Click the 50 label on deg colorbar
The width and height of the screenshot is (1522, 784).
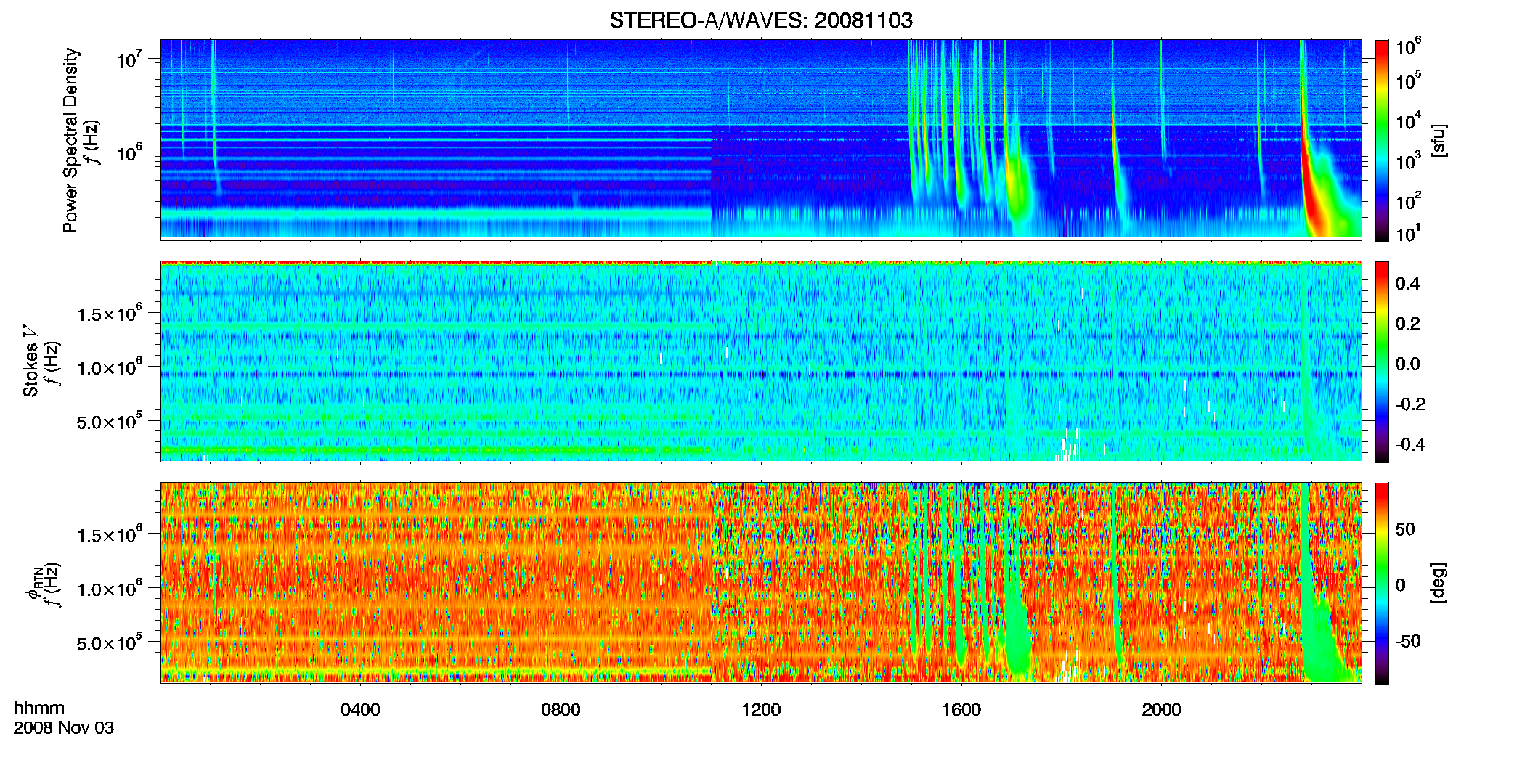point(1405,529)
